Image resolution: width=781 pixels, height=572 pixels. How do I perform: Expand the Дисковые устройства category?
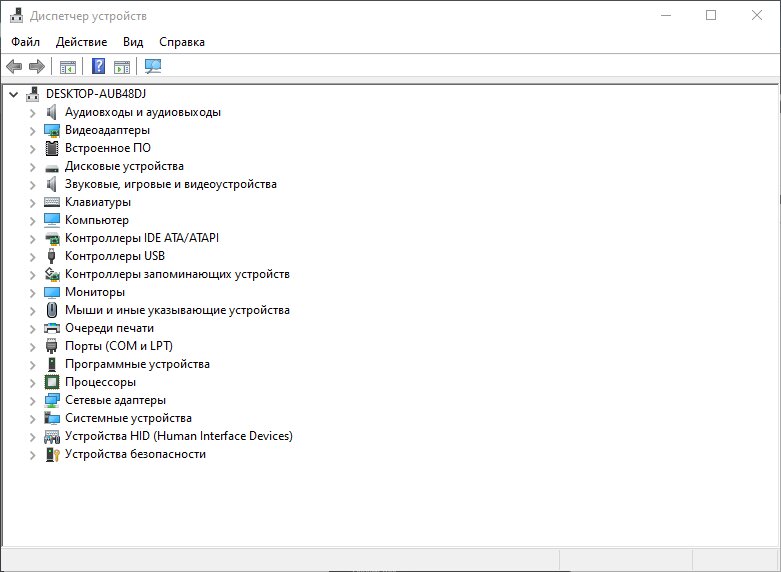point(32,166)
